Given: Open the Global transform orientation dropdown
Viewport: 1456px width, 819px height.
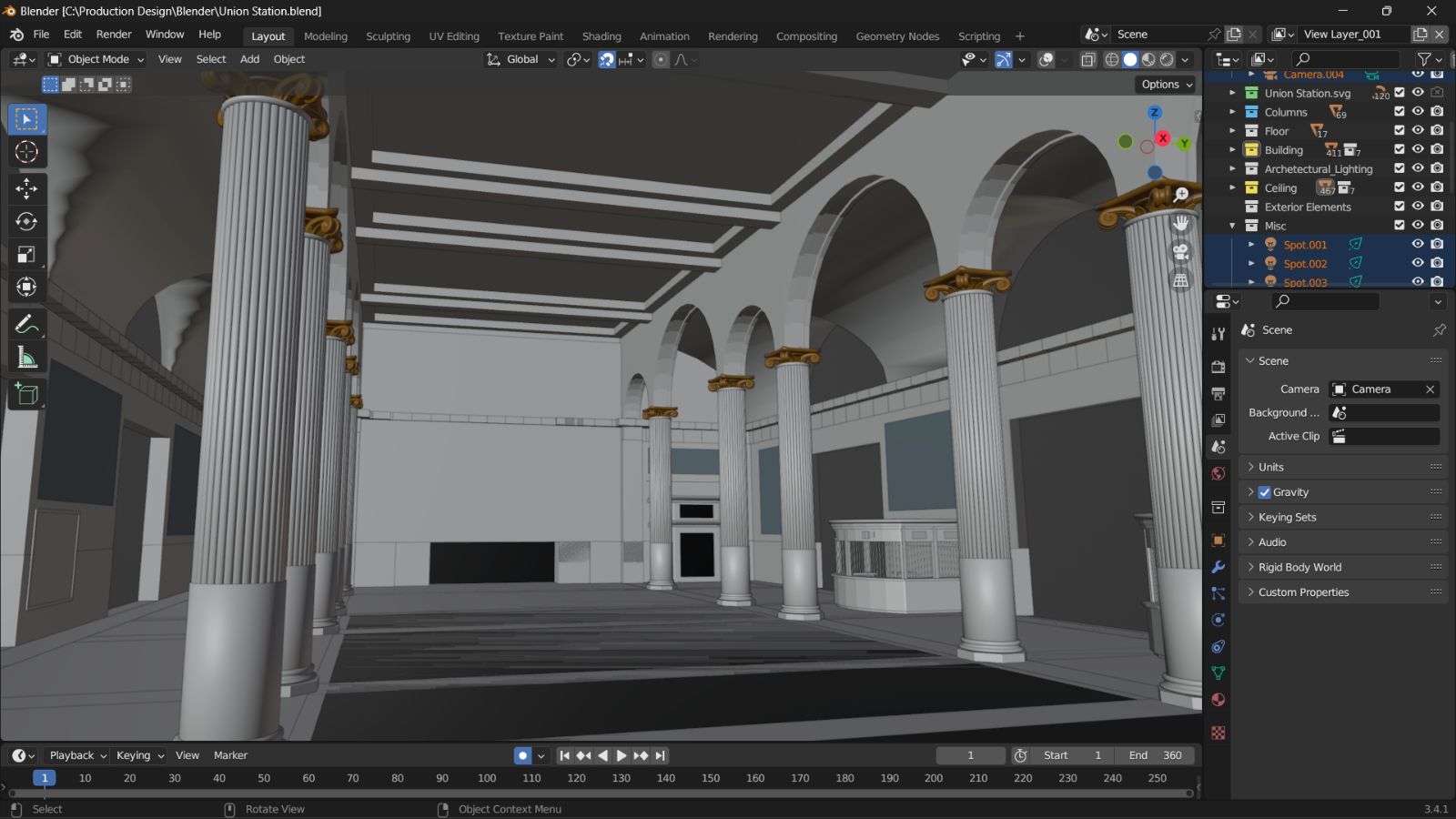Looking at the screenshot, I should [x=521, y=59].
